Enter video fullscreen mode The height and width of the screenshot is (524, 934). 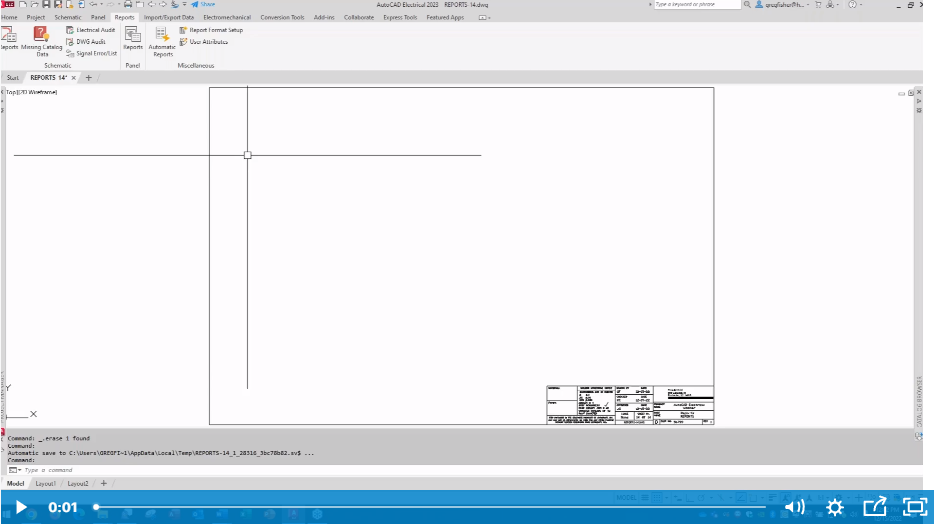pyautogui.click(x=915, y=507)
